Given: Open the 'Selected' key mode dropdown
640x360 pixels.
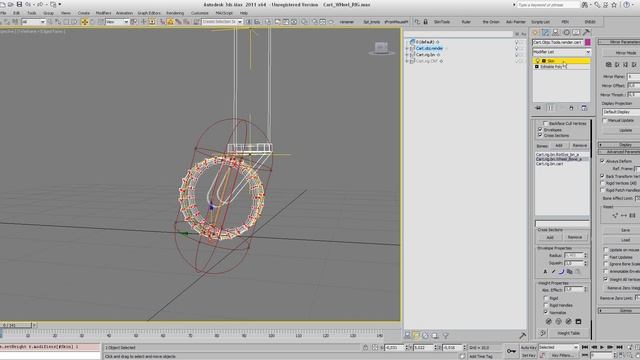Looking at the screenshot, I should point(558,347).
